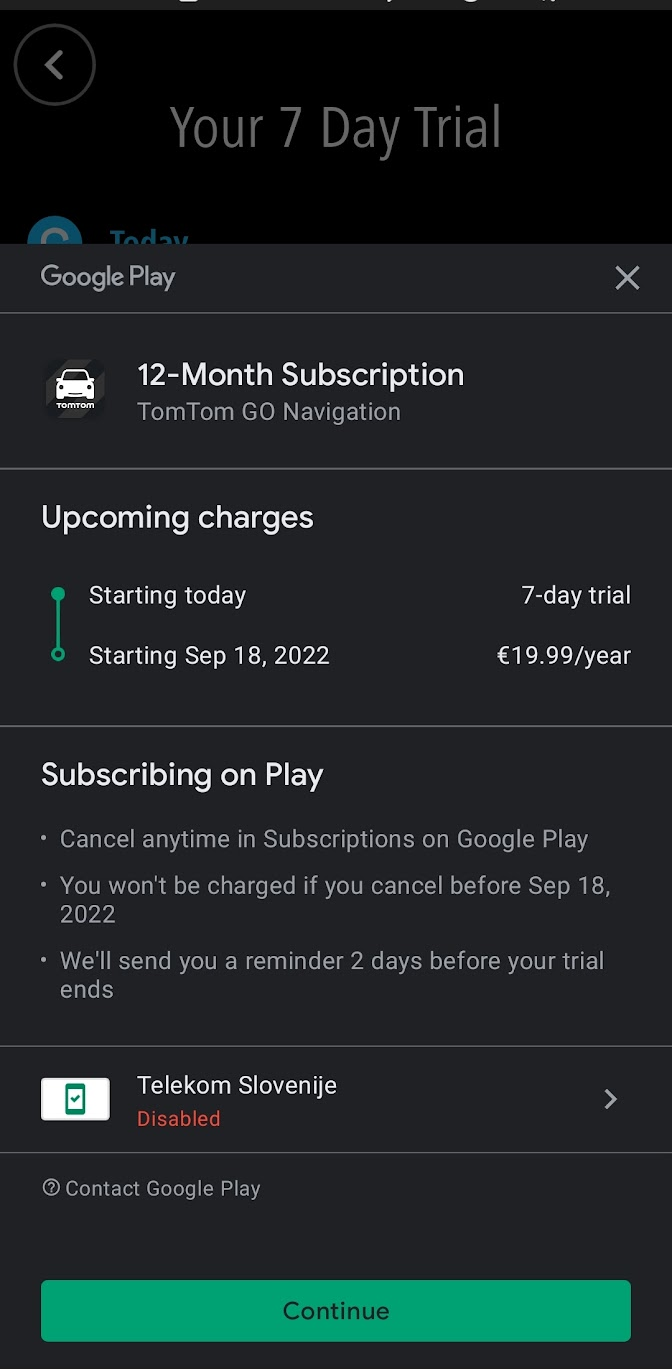Tap the green timeline dot for Starting today
Viewport: 672px width, 1369px height.
(x=58, y=595)
